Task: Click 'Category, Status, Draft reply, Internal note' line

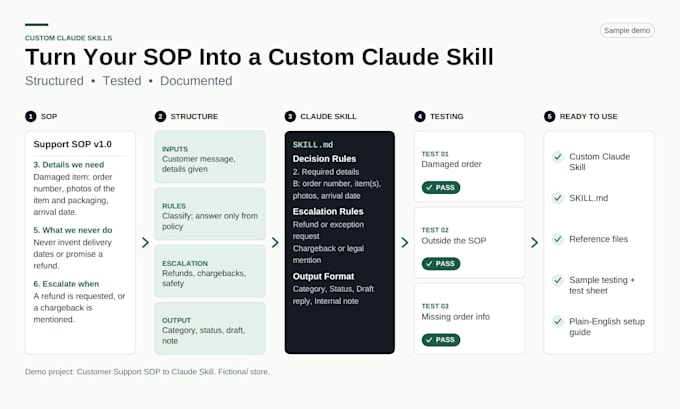Action: click(x=333, y=295)
